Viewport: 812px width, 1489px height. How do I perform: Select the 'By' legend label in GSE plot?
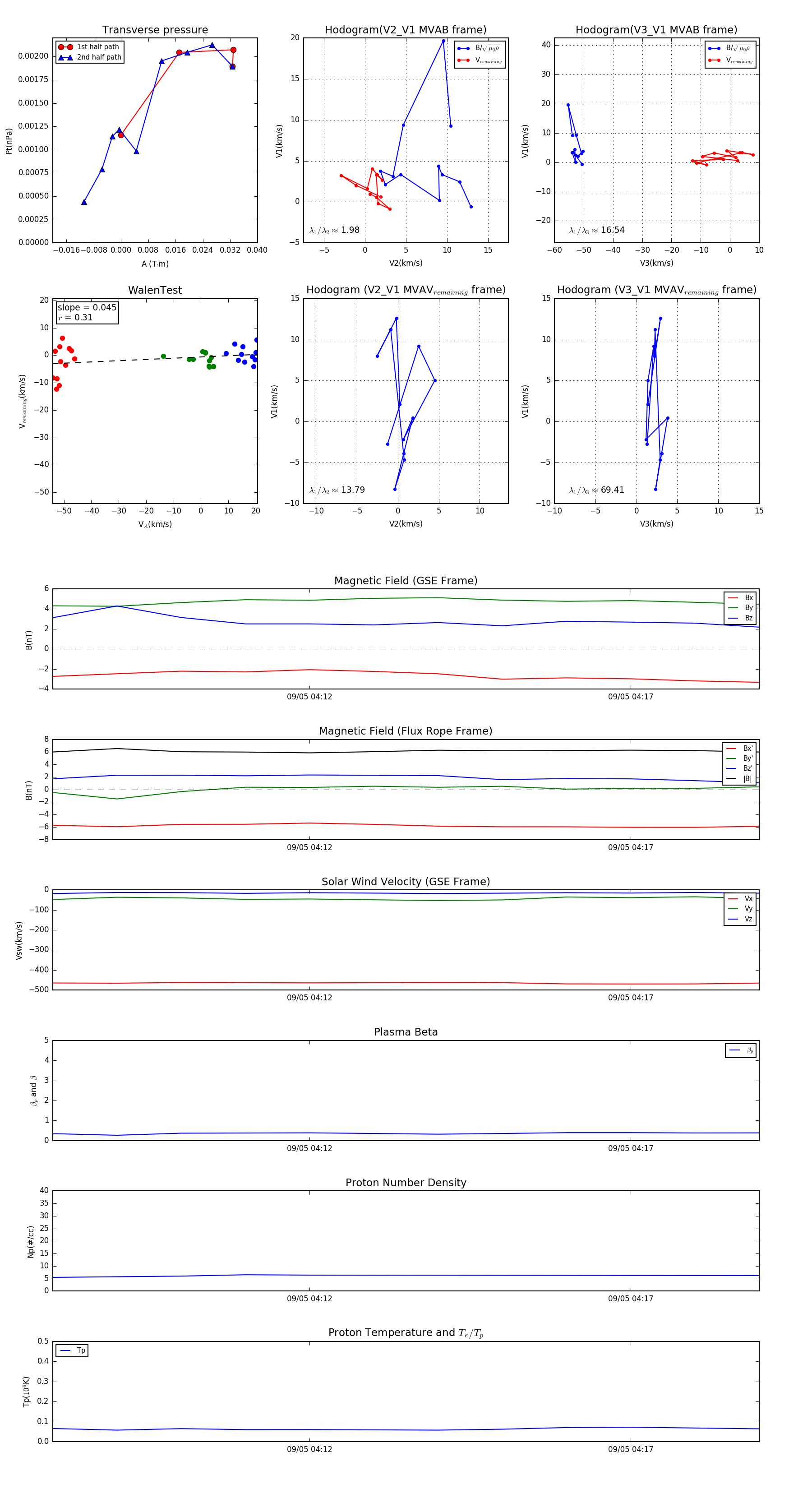[x=748, y=608]
